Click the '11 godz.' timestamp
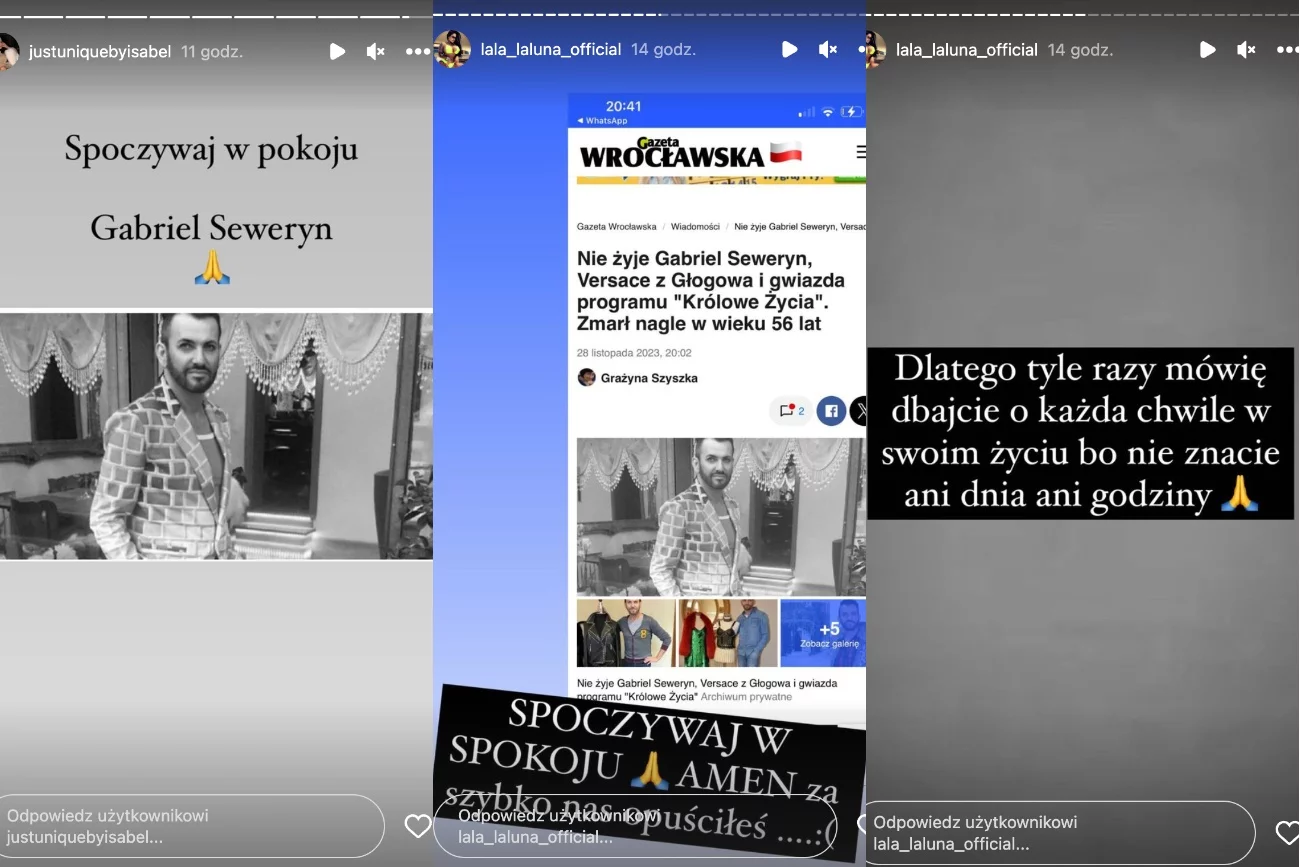Screen dimensions: 1300x867 212,51
